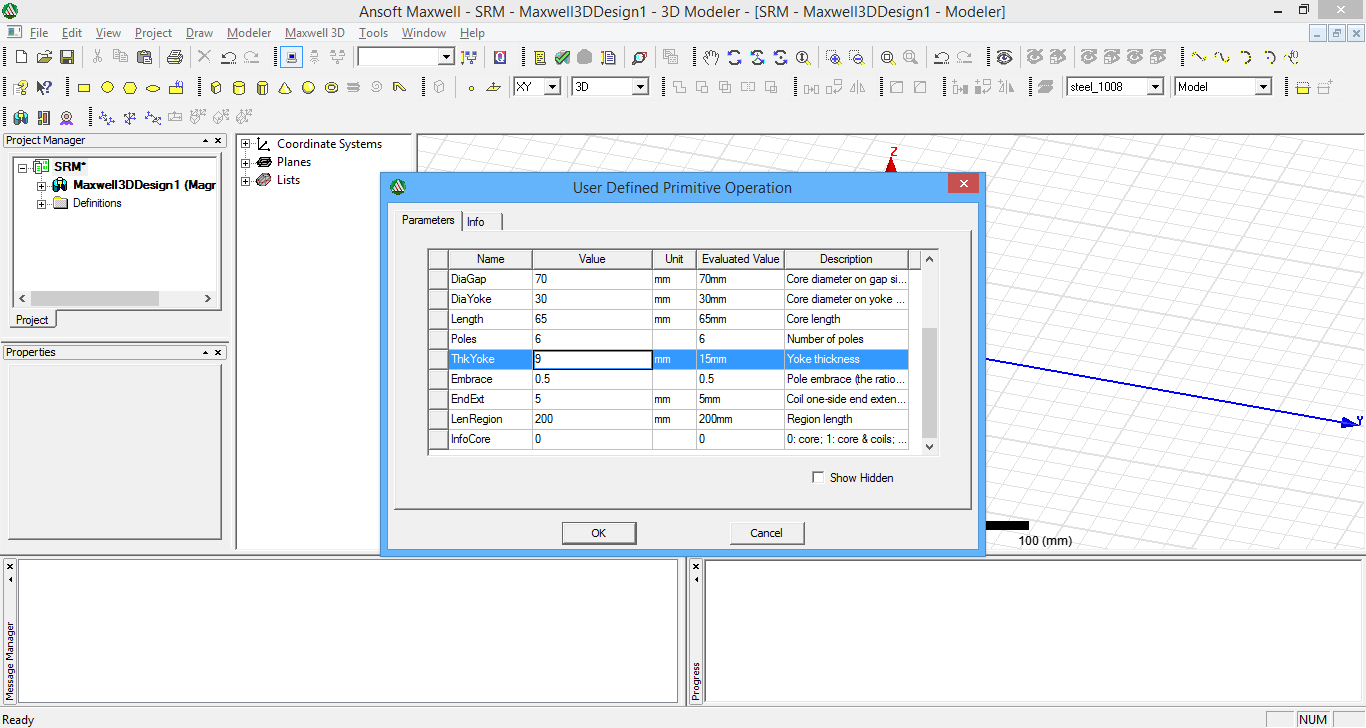Click OK in User Defined Primitive dialog

[598, 533]
